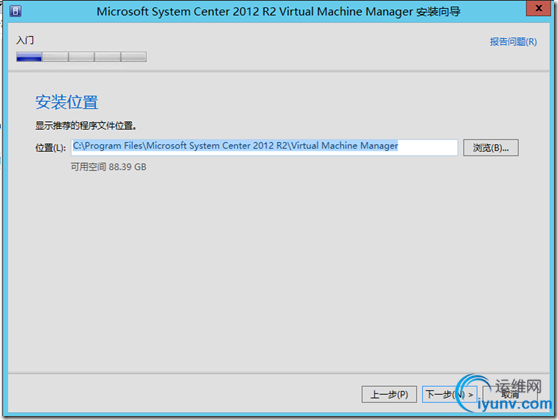The width and height of the screenshot is (558, 420).
Task: Click the 位置(L): field label
Action: [51, 148]
